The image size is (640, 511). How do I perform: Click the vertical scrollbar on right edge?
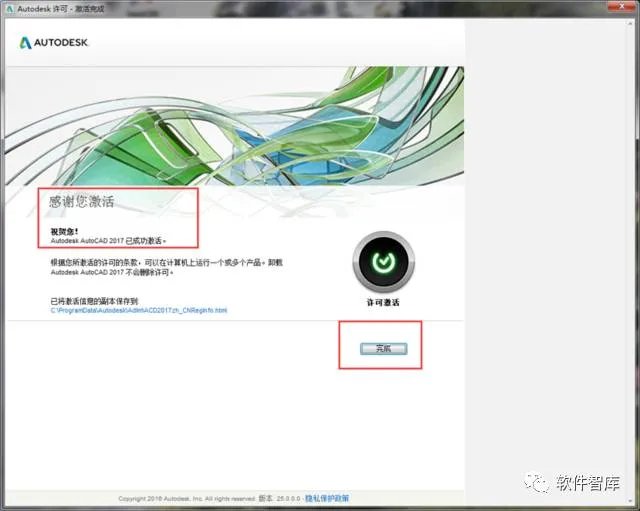(630, 261)
